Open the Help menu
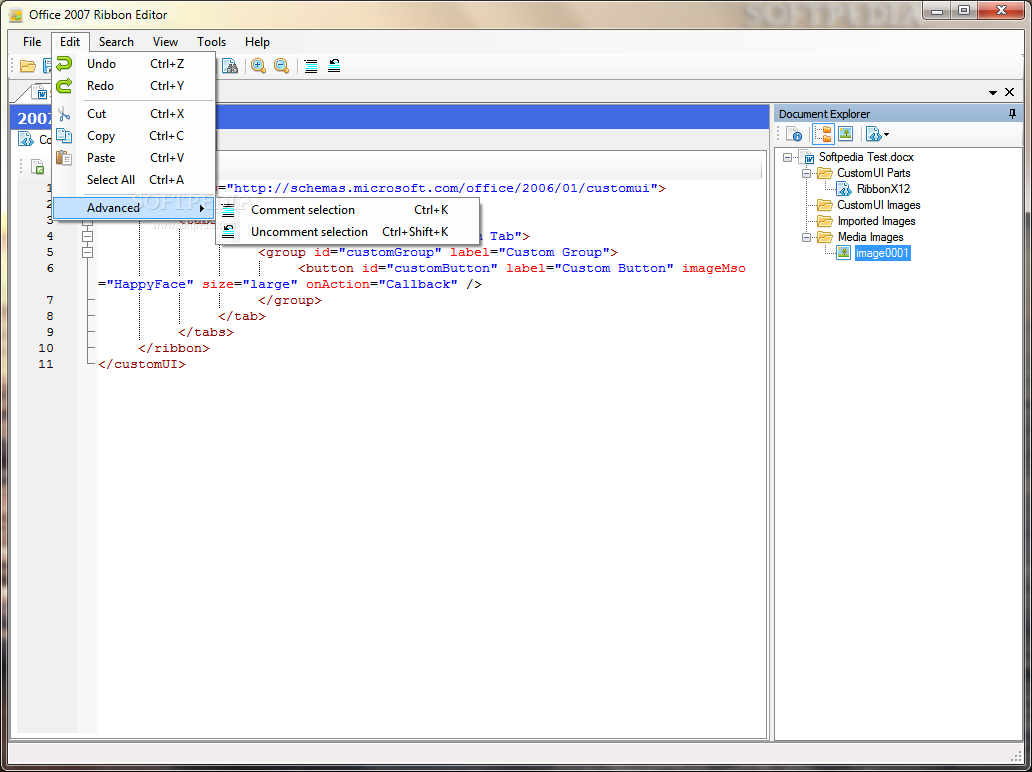1032x772 pixels. click(257, 41)
